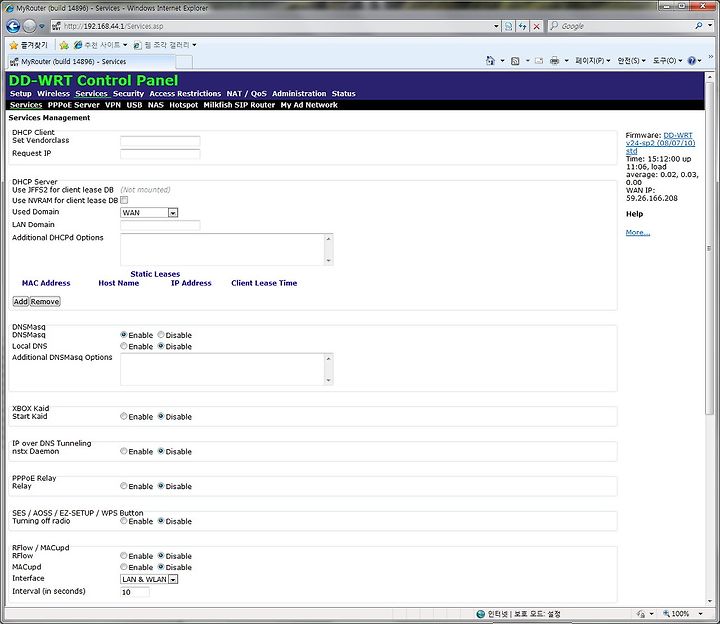Select Enable for nstx Daemon
The image size is (720, 624).
tap(124, 451)
